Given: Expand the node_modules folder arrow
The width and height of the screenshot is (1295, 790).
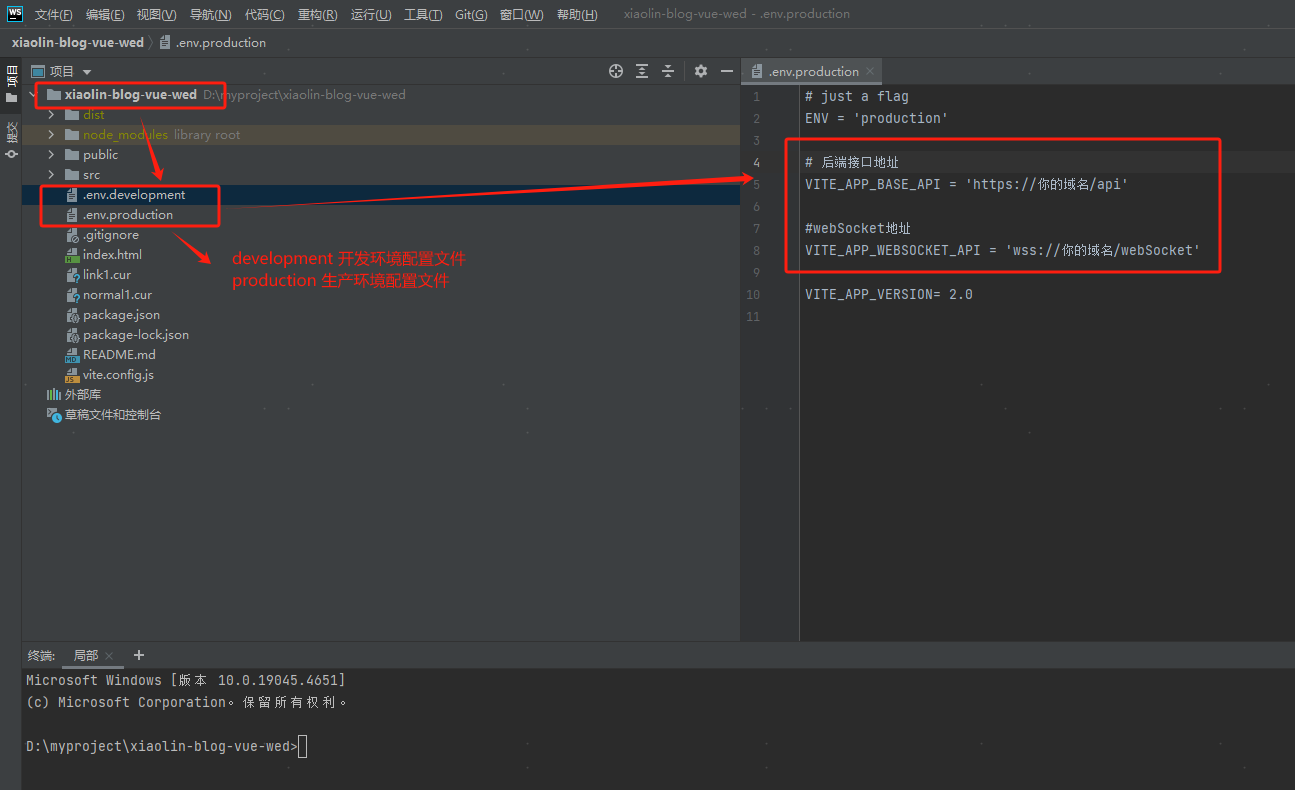Looking at the screenshot, I should pos(52,135).
